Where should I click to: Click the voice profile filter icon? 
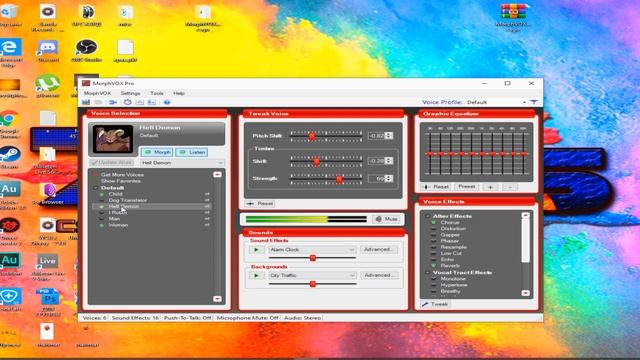coord(534,102)
